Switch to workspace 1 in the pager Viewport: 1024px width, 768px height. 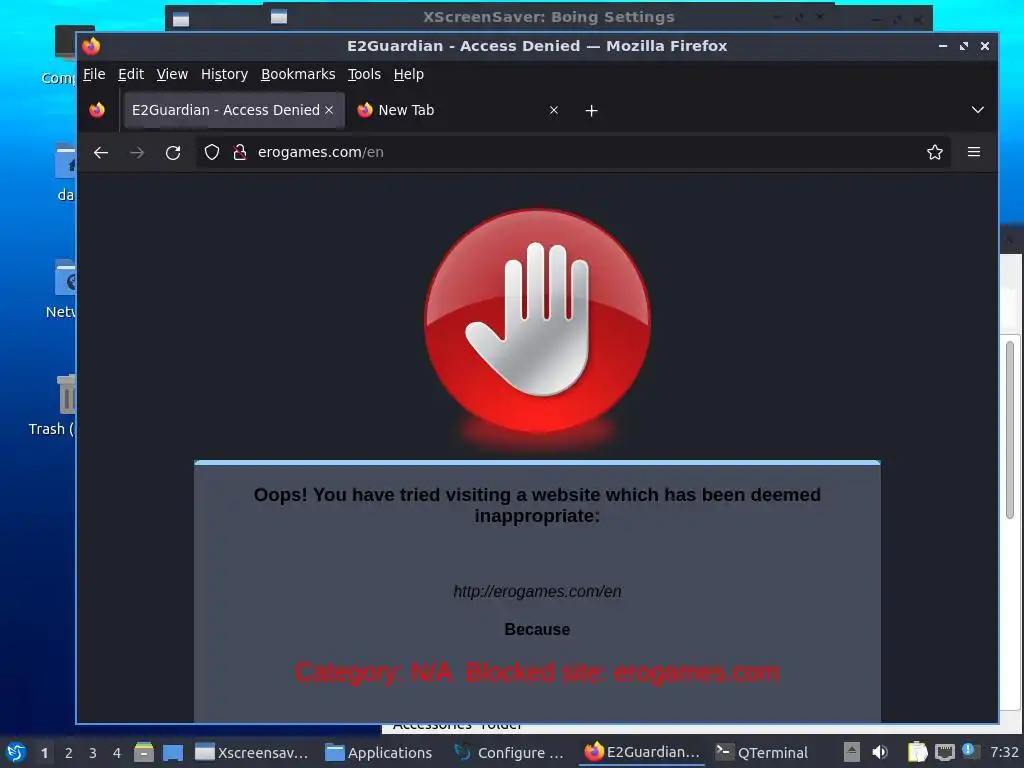(x=44, y=753)
